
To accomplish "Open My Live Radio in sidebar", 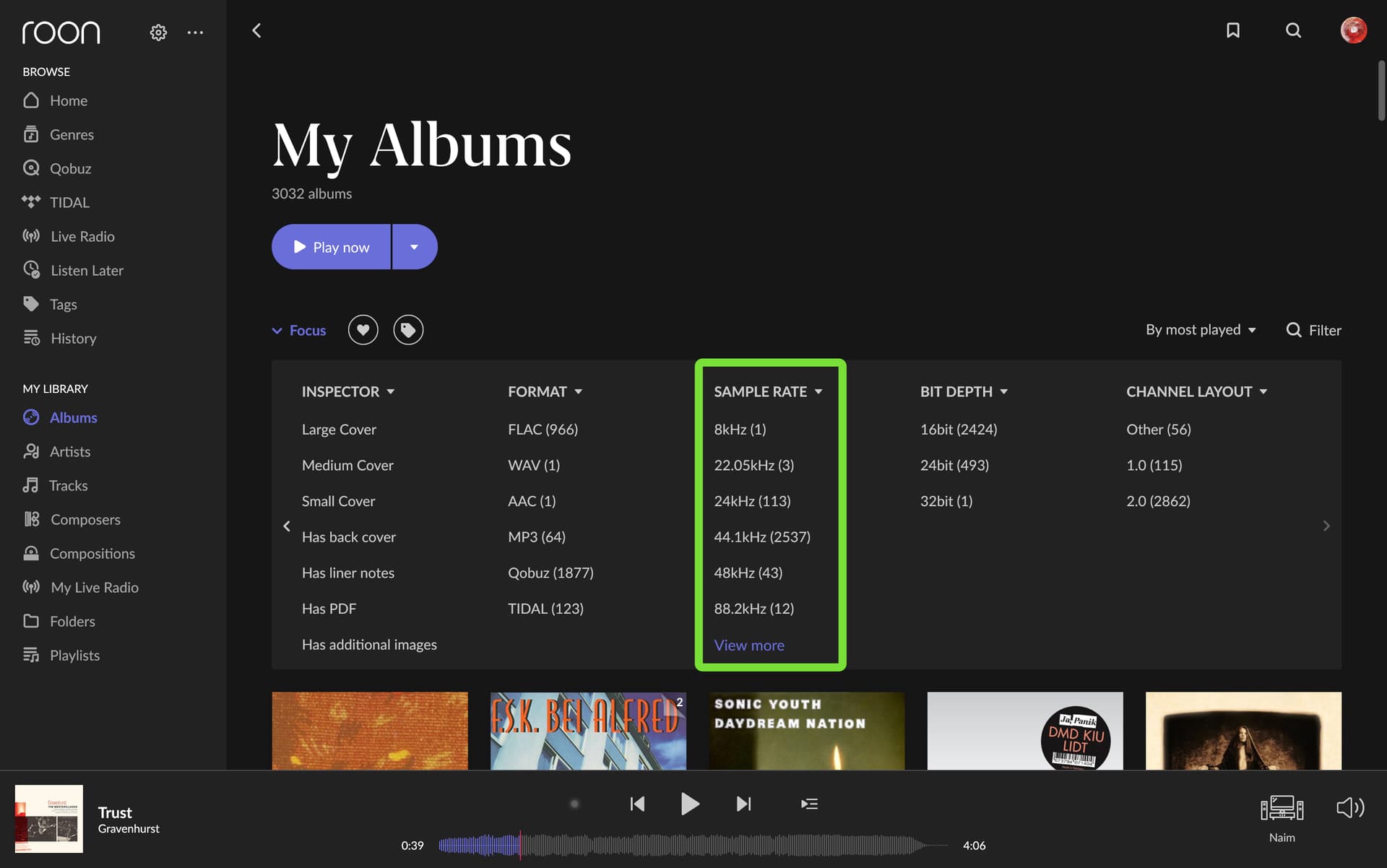I will pos(80,587).
